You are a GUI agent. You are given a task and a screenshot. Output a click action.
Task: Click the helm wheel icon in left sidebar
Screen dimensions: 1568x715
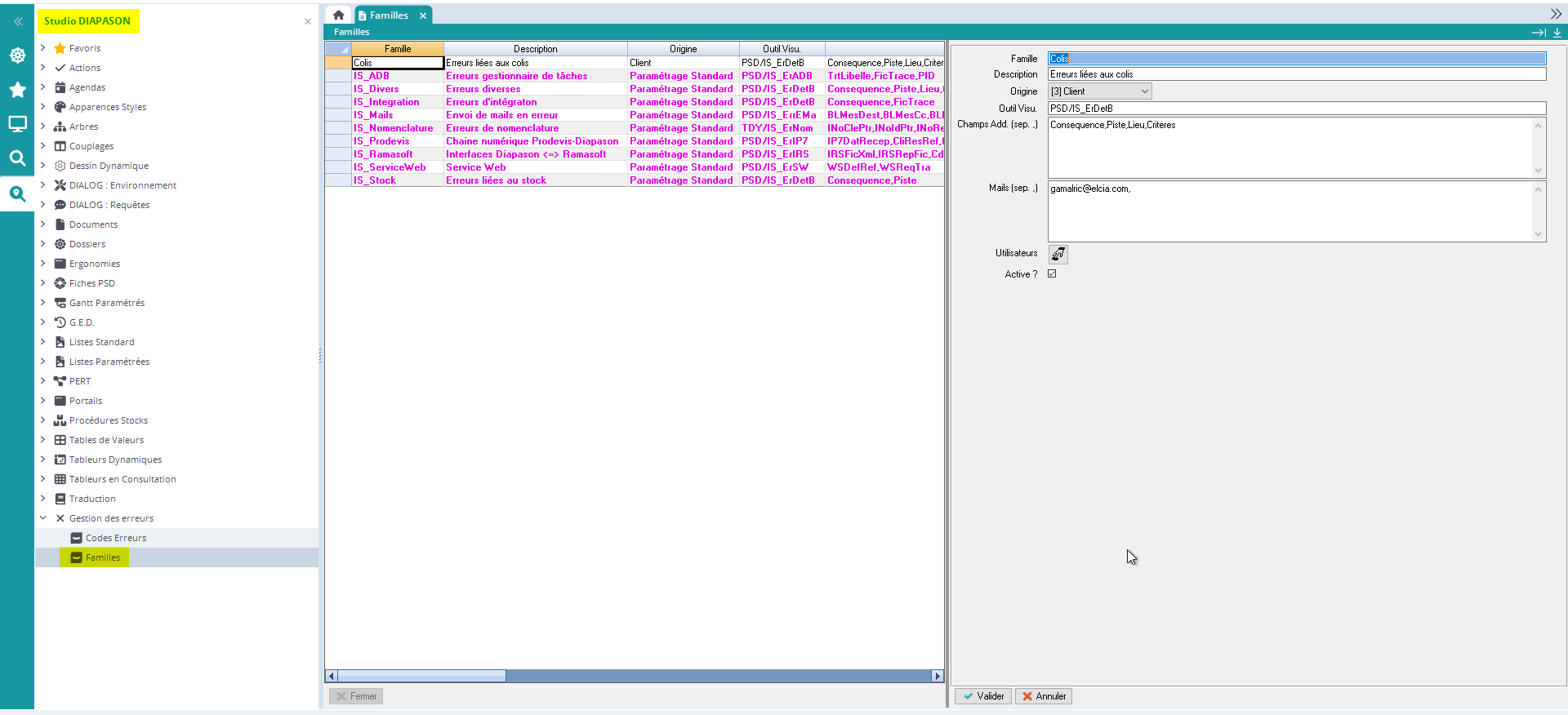[x=17, y=56]
